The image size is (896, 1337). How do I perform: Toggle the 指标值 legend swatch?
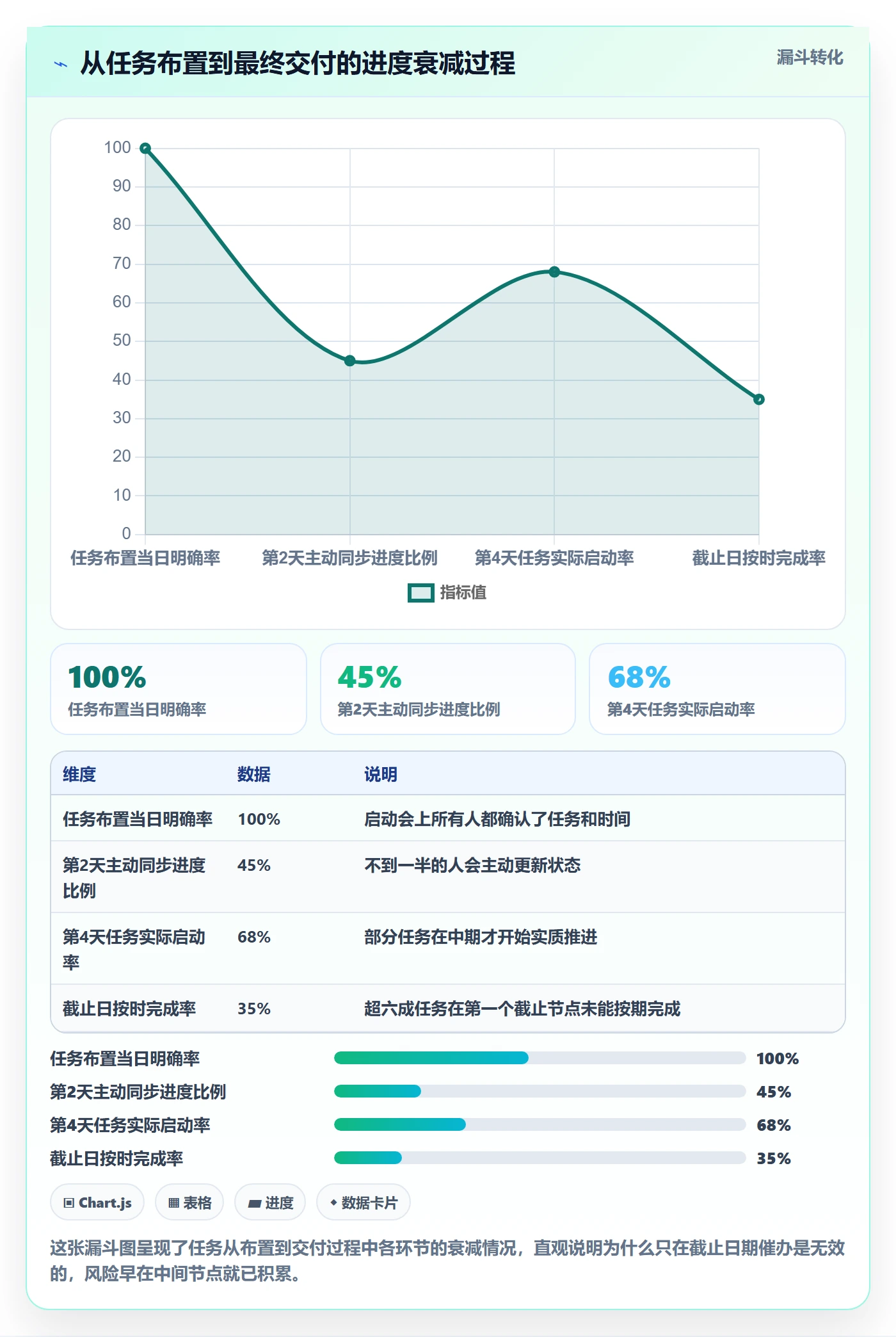[x=421, y=593]
